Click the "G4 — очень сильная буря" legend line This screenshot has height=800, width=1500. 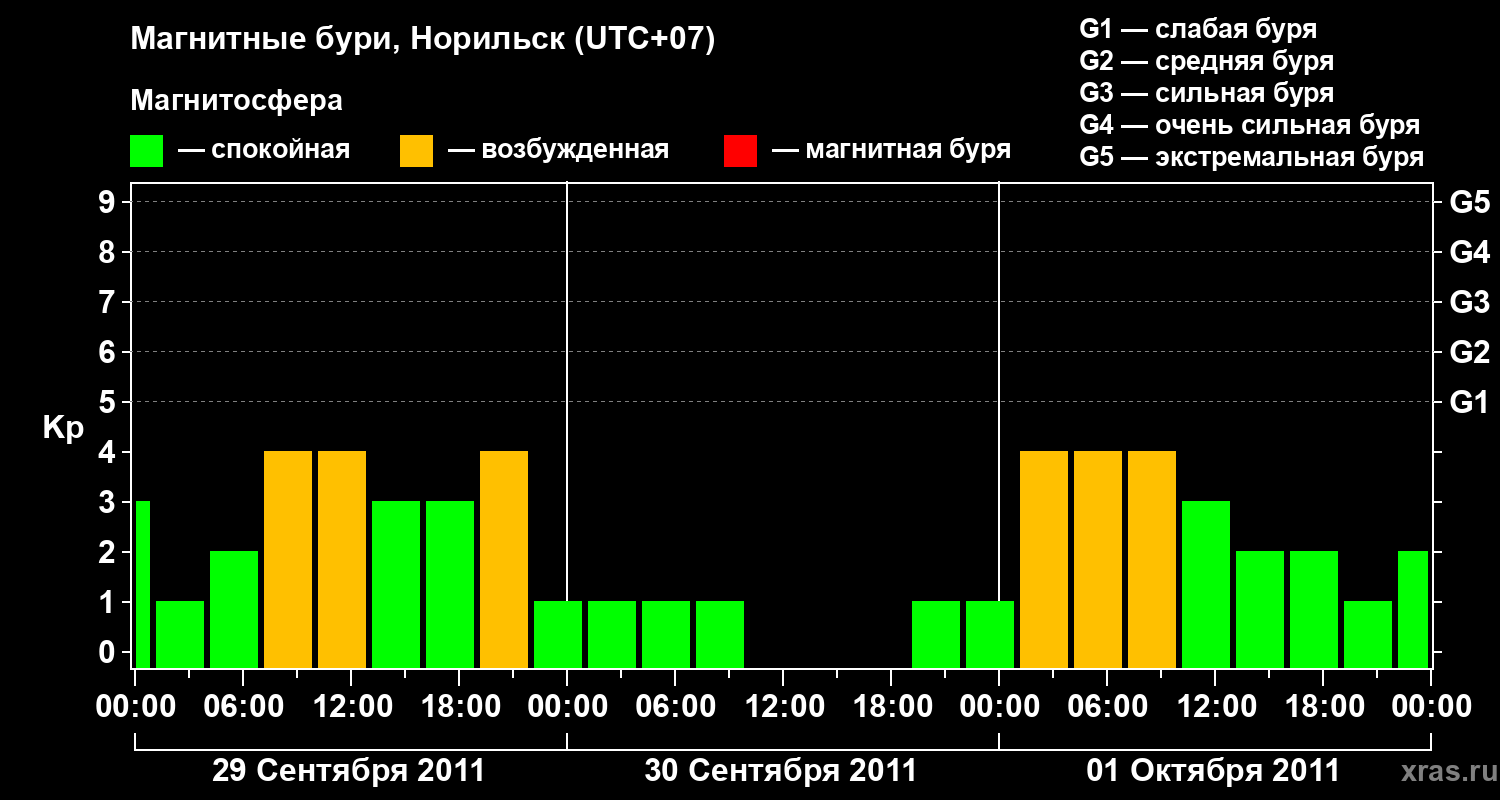pyautogui.click(x=1249, y=125)
